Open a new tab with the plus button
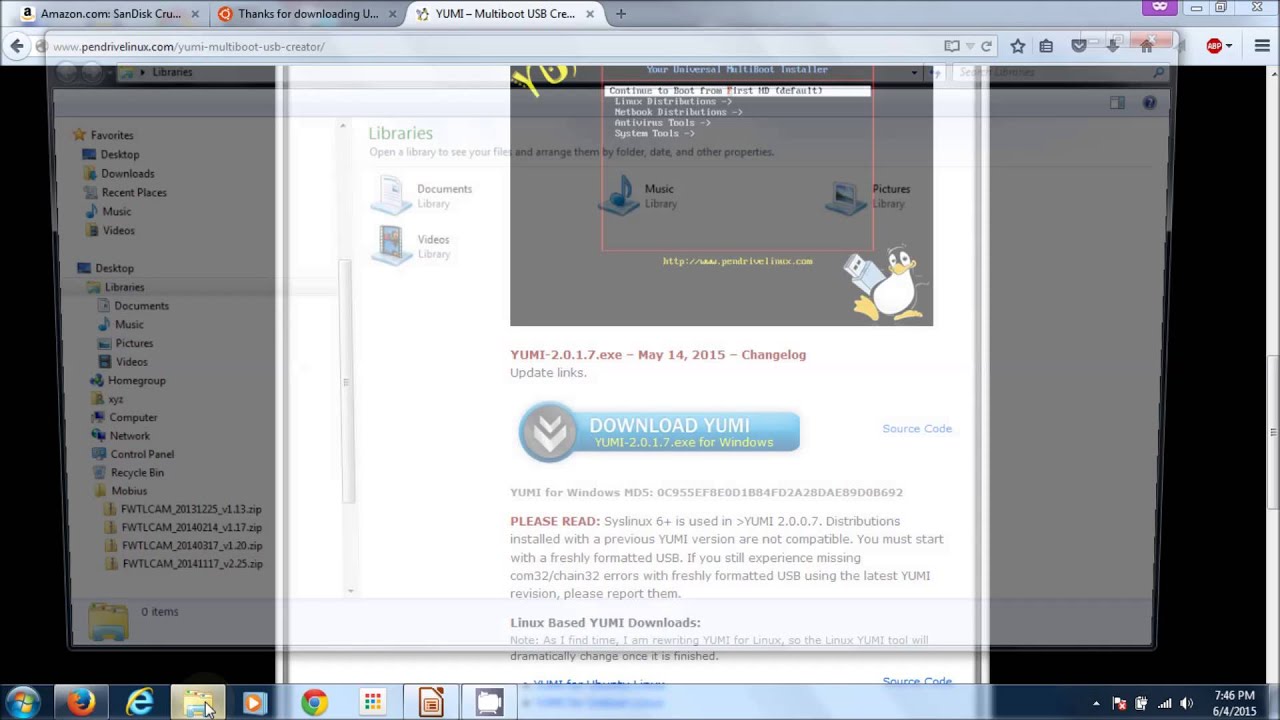The width and height of the screenshot is (1280, 720). point(621,14)
